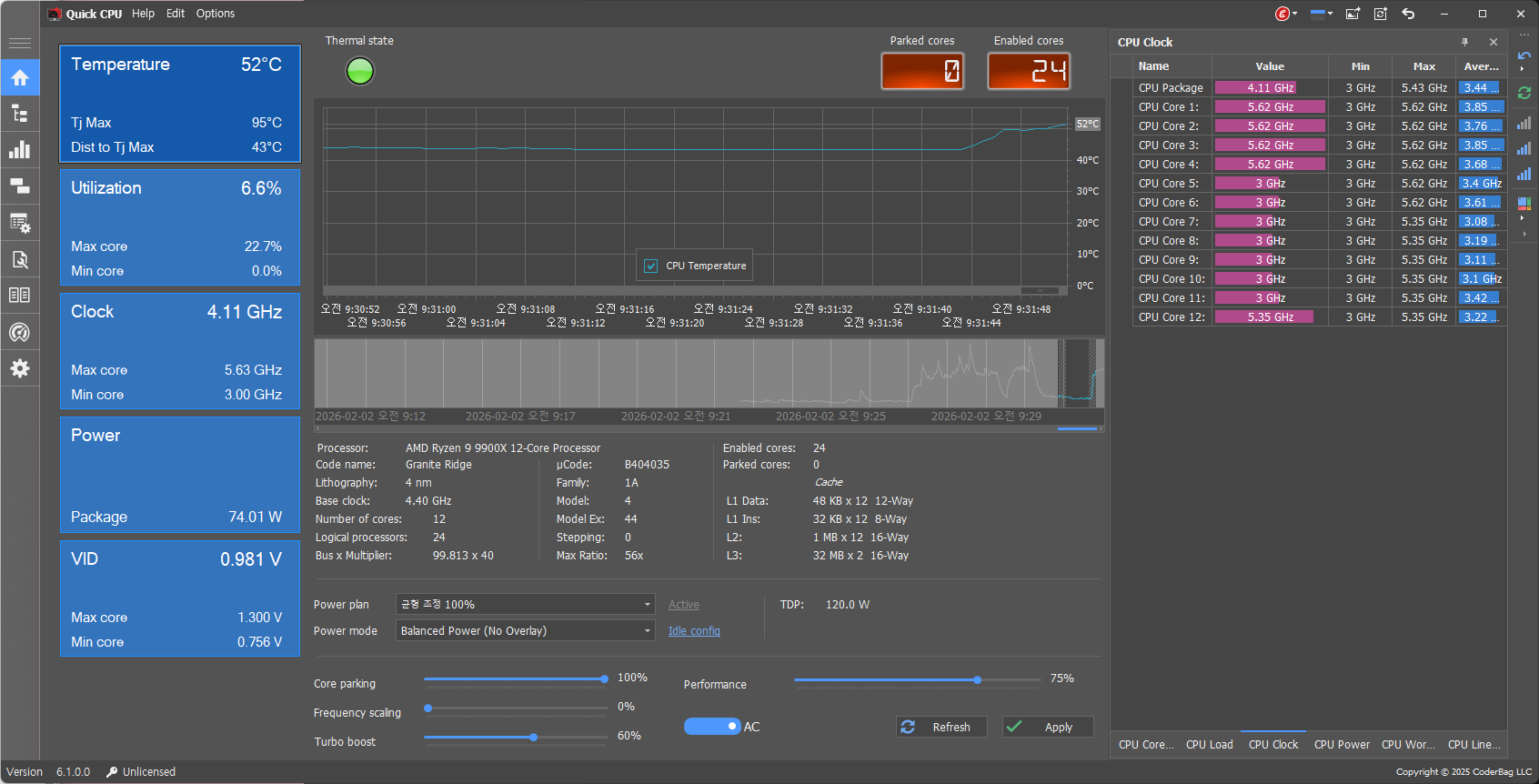The image size is (1539, 784).
Task: Open the layout style dropdown in title bar
Action: [1322, 14]
